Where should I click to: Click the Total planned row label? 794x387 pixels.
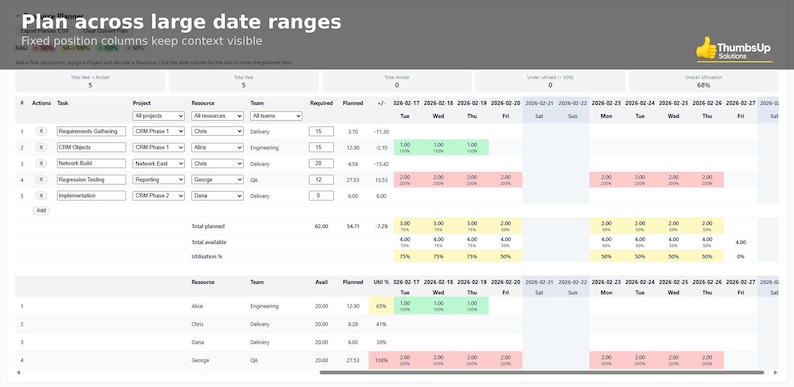click(208, 226)
